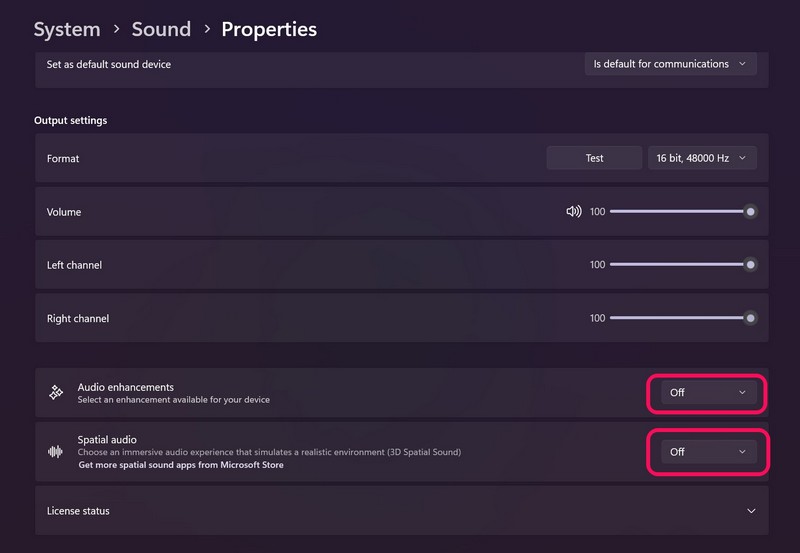Open the 16 bit, 48000 Hz format dropdown
This screenshot has height=553, width=800.
tap(702, 158)
